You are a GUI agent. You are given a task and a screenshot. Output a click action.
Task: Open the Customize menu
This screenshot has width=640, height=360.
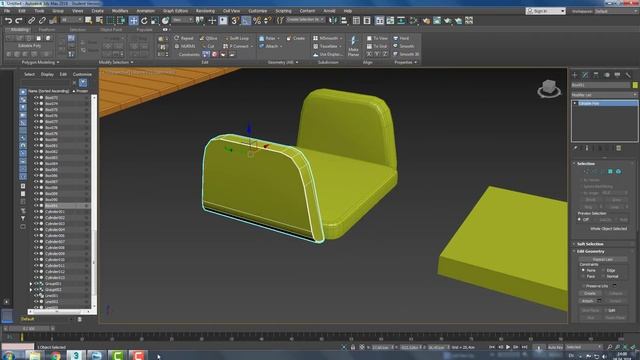(x=258, y=11)
